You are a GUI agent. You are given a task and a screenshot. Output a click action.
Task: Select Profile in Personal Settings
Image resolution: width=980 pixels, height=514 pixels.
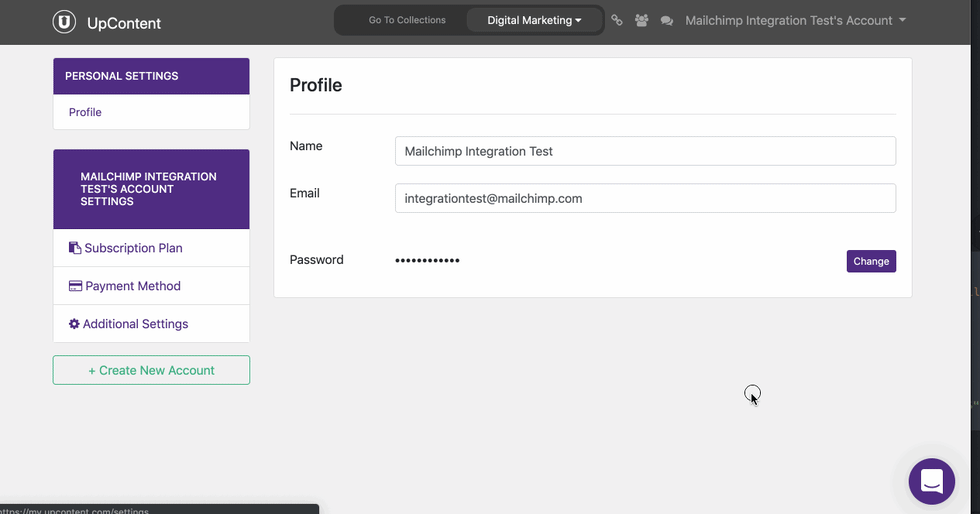pos(85,112)
